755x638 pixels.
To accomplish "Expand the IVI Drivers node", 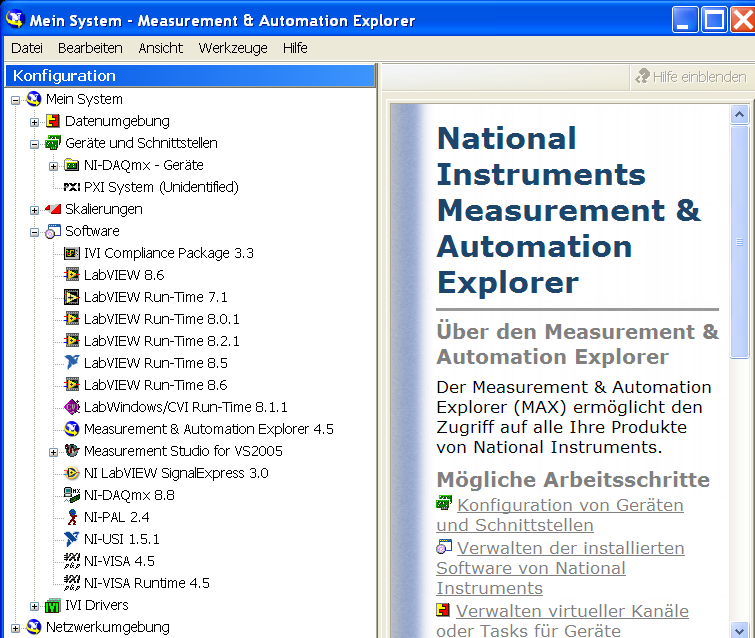I will (34, 606).
